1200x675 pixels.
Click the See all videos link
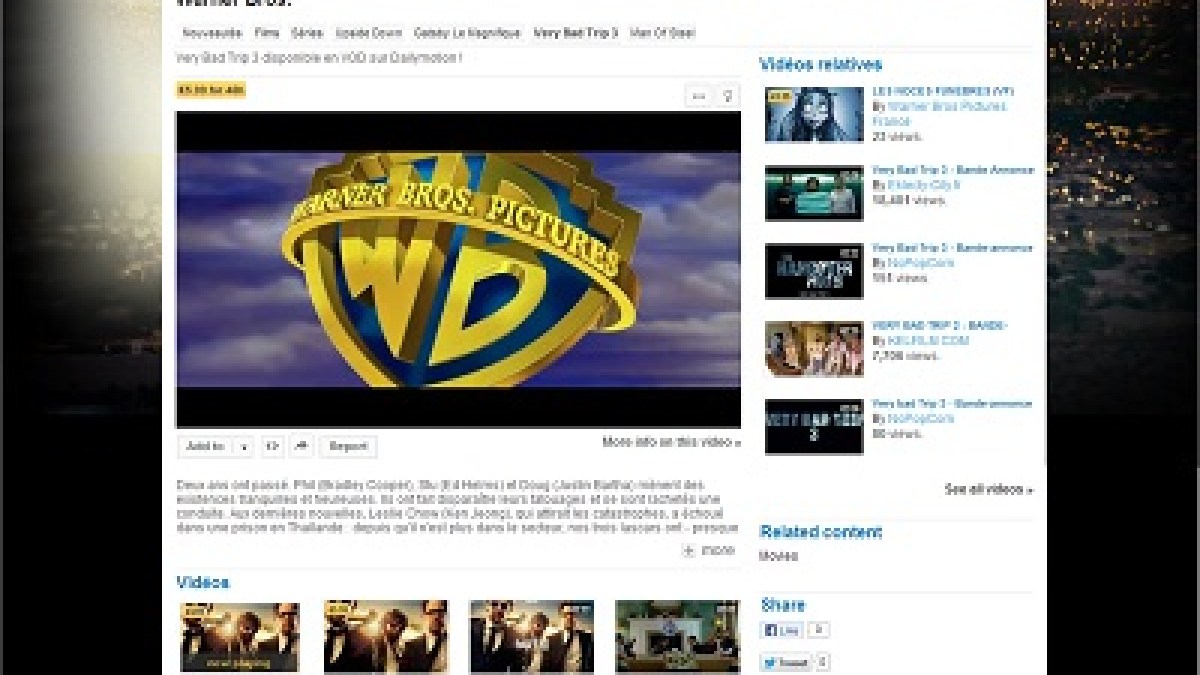pos(988,489)
